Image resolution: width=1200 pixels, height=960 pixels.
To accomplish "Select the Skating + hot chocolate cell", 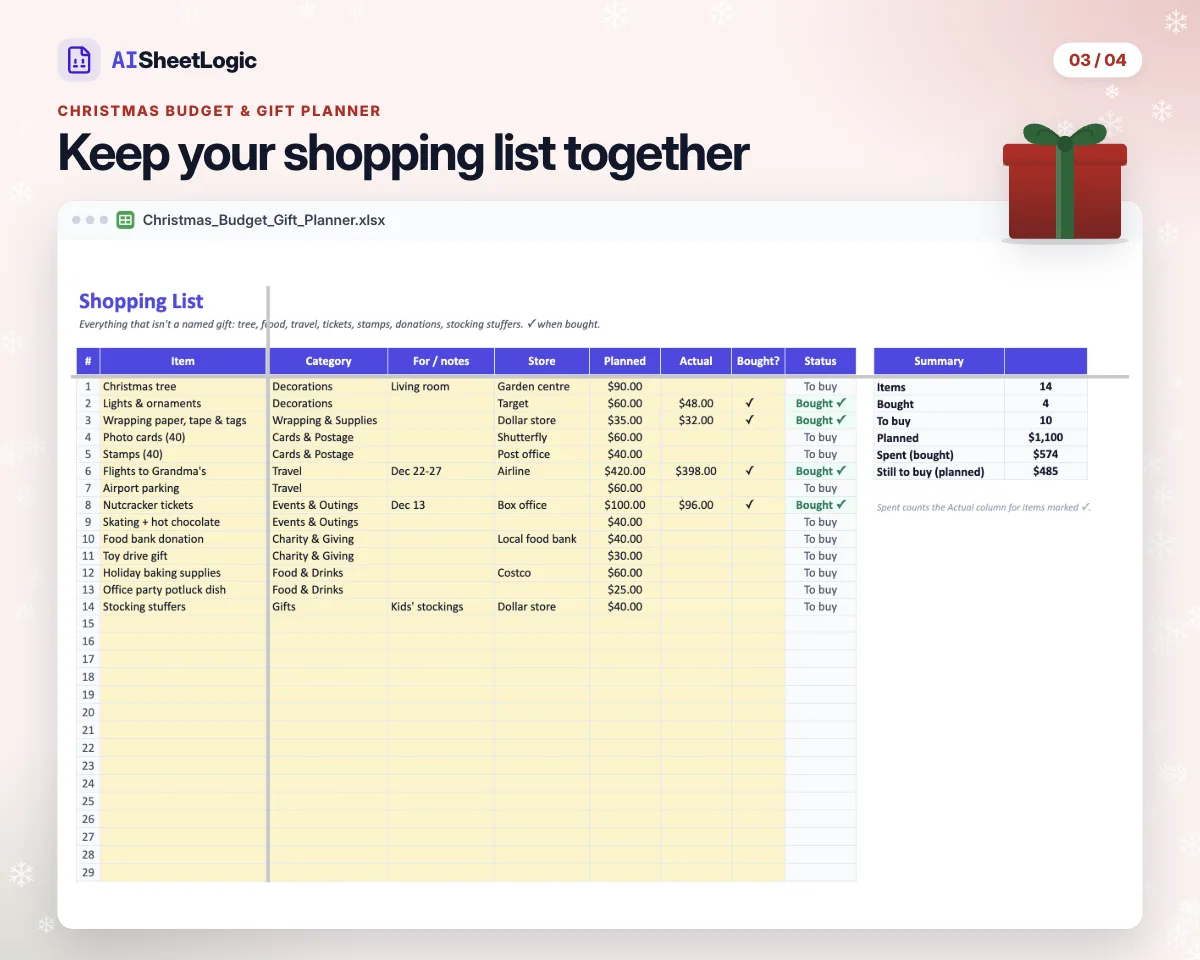I will click(x=183, y=522).
